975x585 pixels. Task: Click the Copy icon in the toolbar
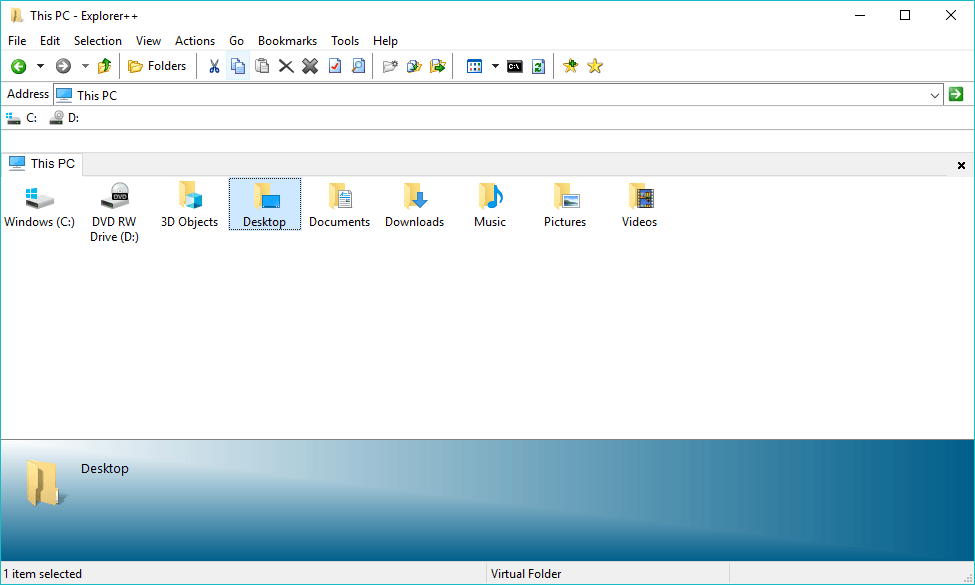click(x=237, y=66)
